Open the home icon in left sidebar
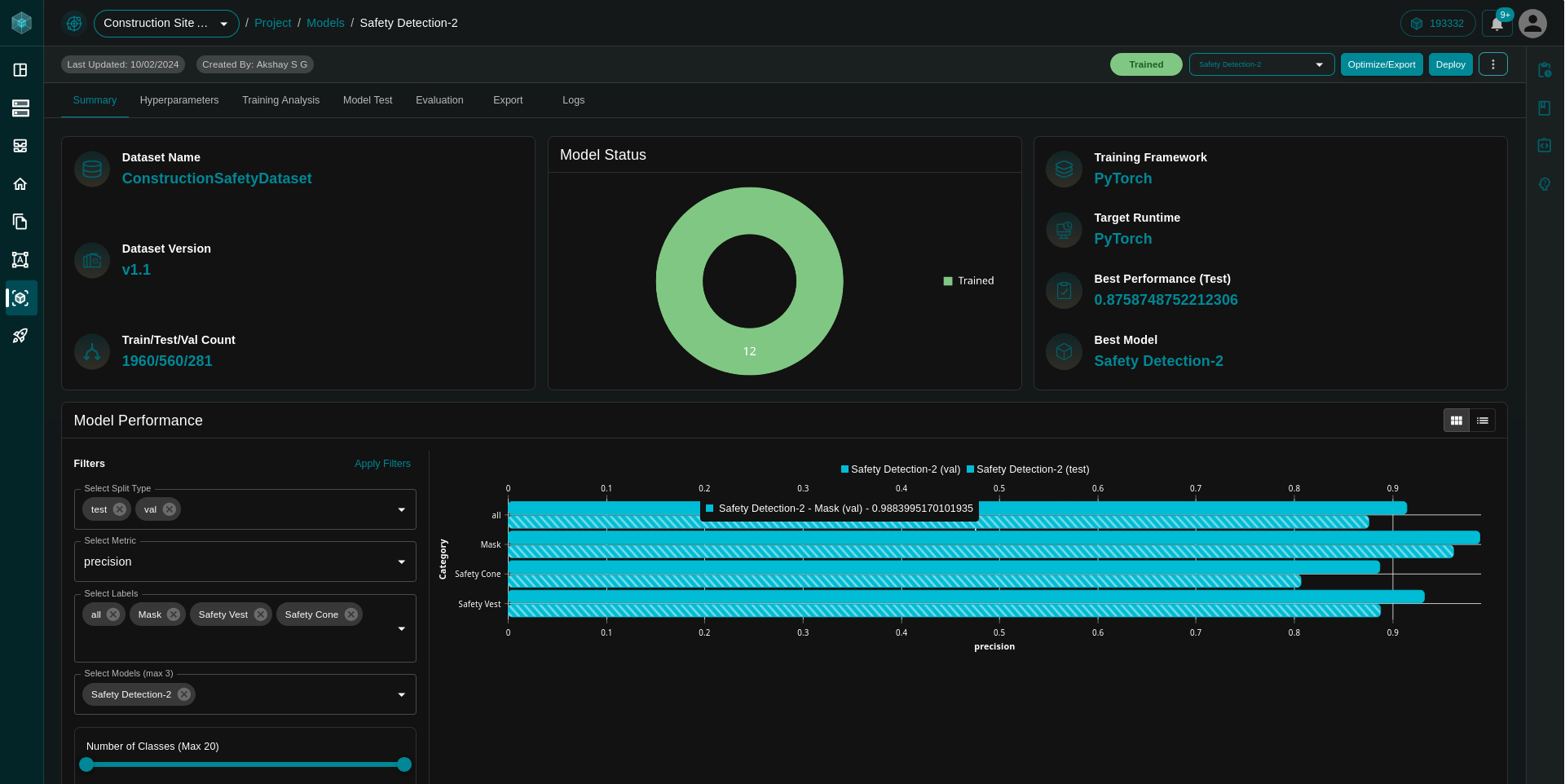The height and width of the screenshot is (784, 1565). click(20, 184)
